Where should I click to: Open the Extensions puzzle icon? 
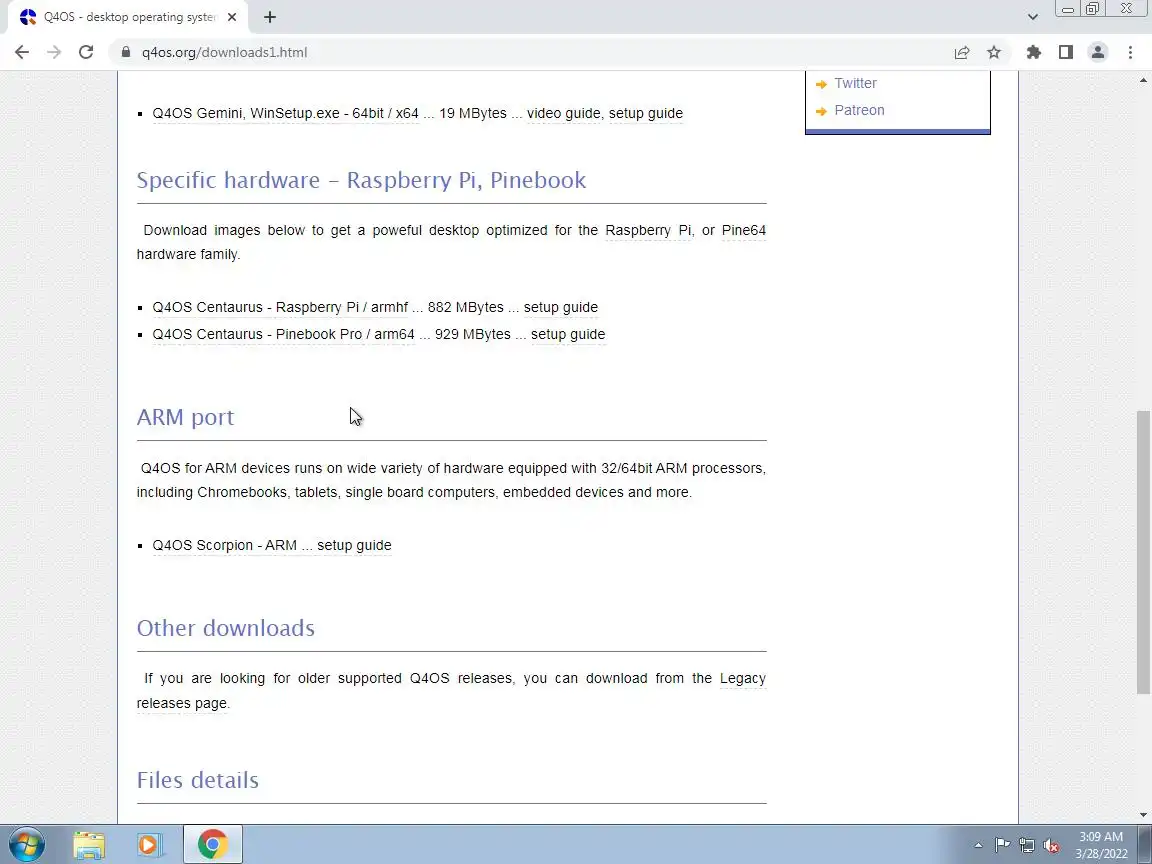click(1034, 52)
